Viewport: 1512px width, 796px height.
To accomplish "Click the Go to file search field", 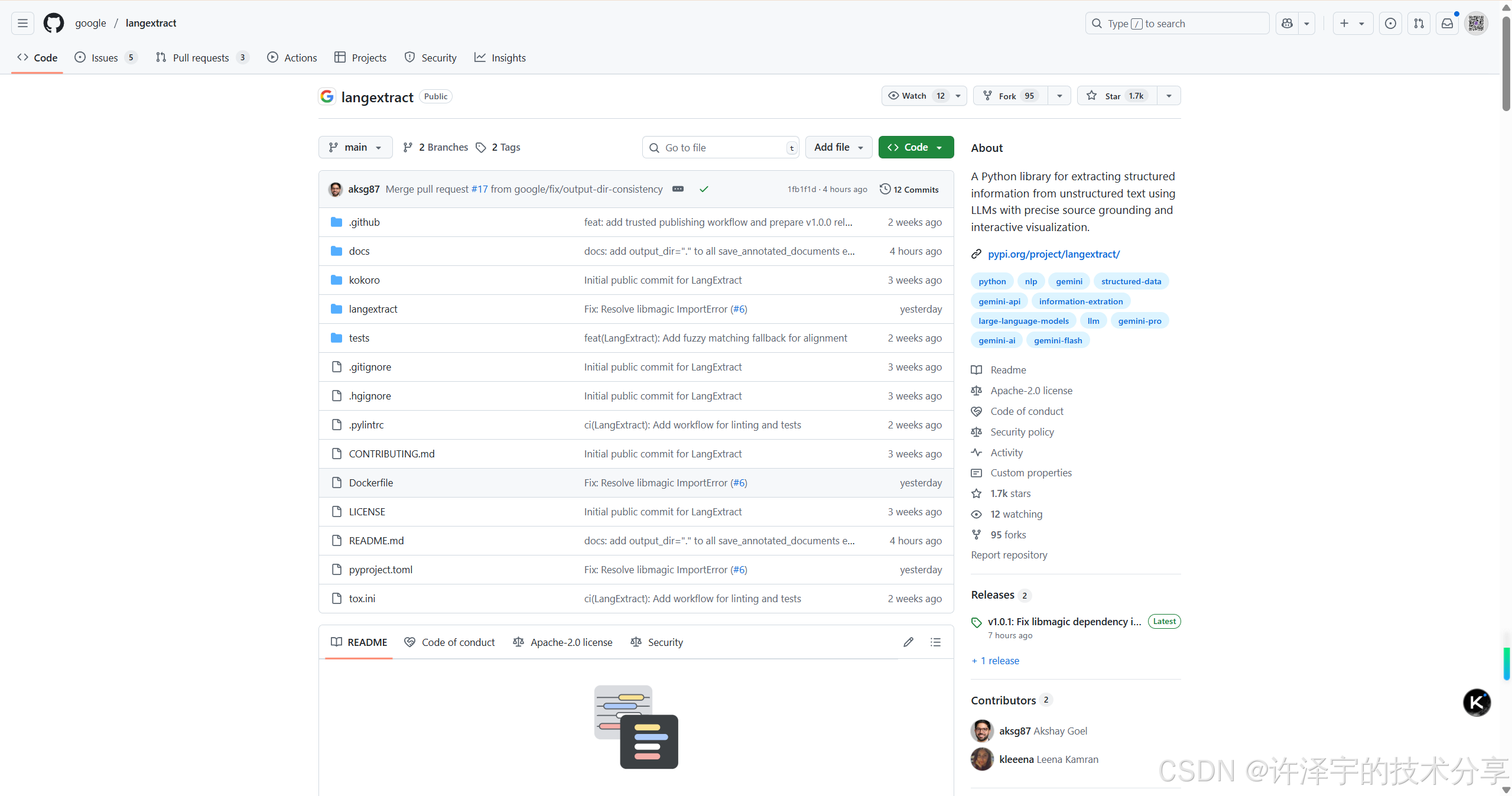I will click(x=720, y=147).
